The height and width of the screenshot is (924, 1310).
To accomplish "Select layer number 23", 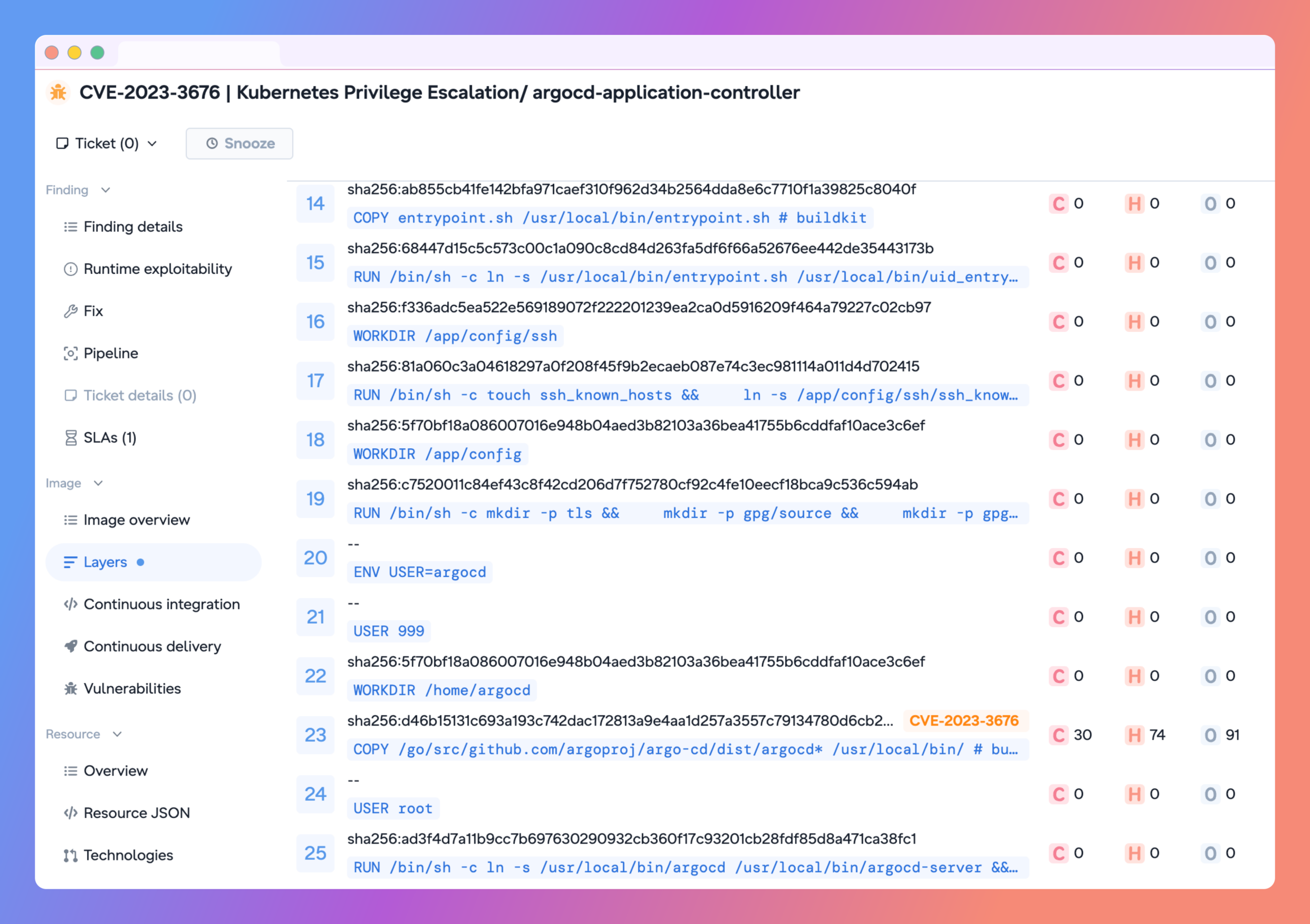I will [x=316, y=735].
